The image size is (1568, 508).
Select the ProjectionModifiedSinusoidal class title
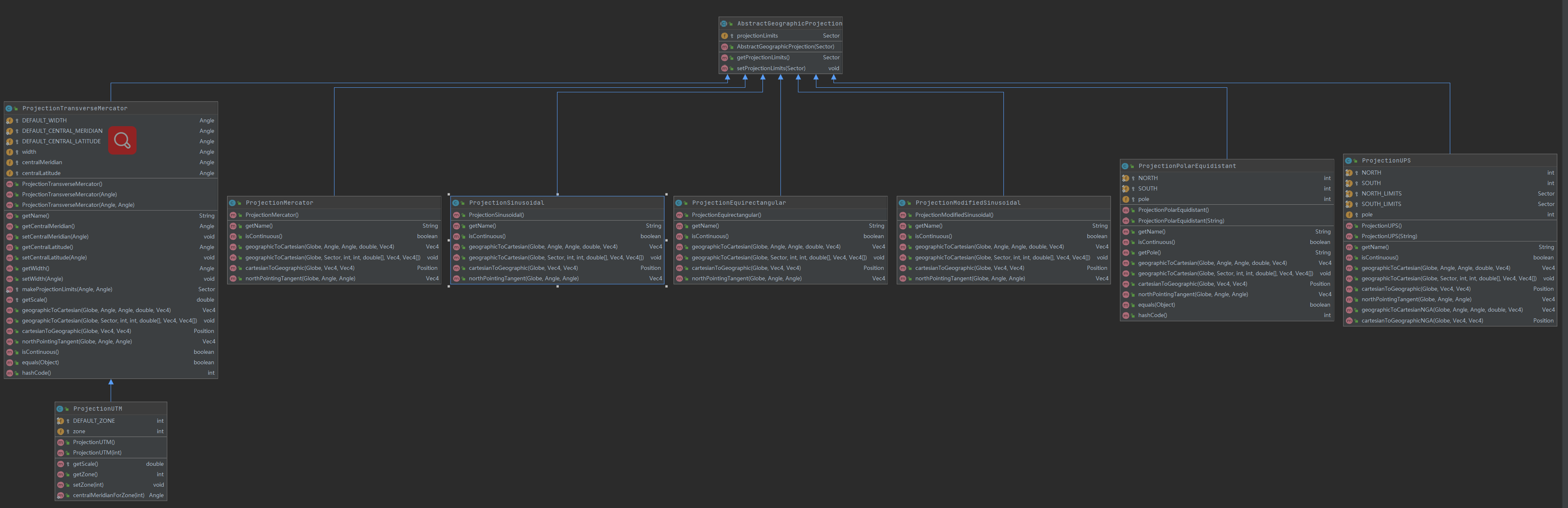click(967, 203)
